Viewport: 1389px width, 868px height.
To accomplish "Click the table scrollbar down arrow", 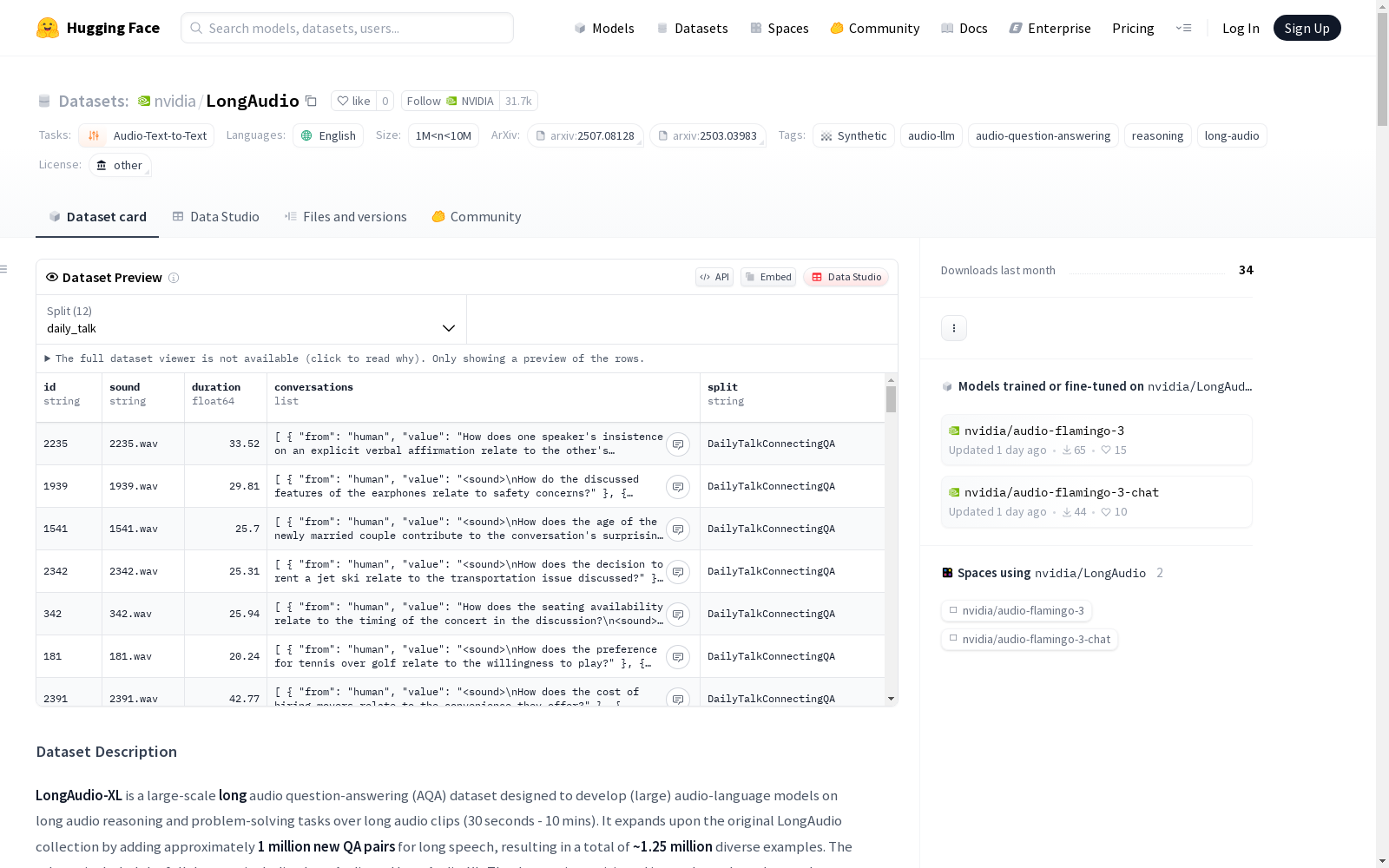I will point(891,699).
